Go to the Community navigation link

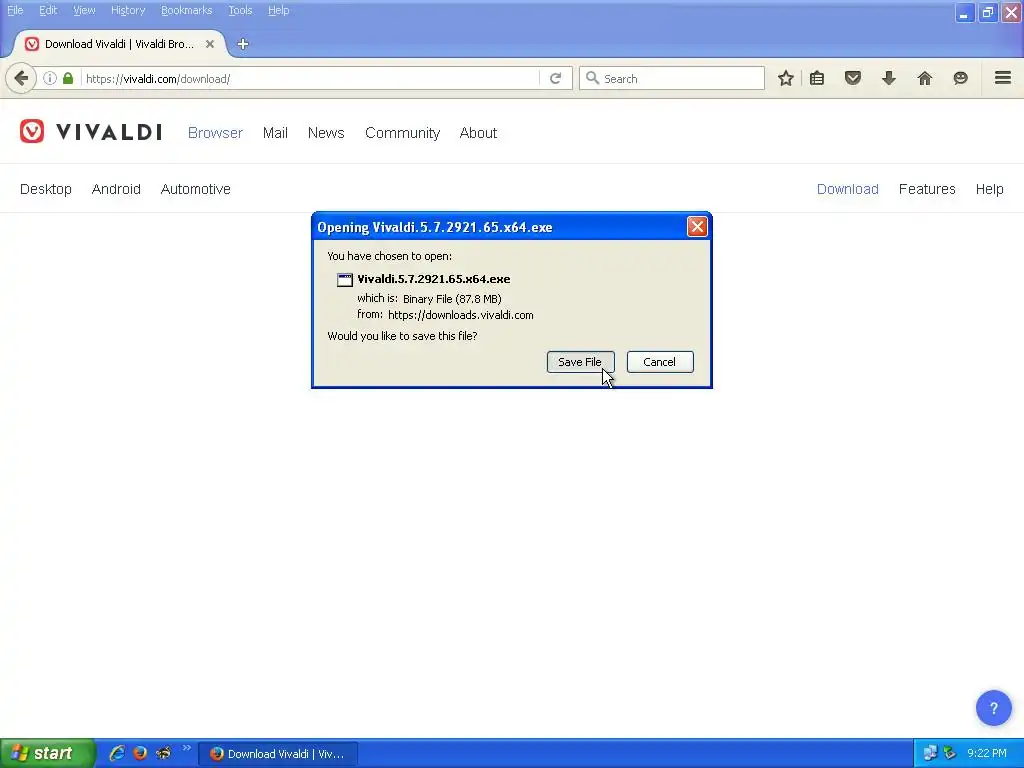(x=402, y=133)
